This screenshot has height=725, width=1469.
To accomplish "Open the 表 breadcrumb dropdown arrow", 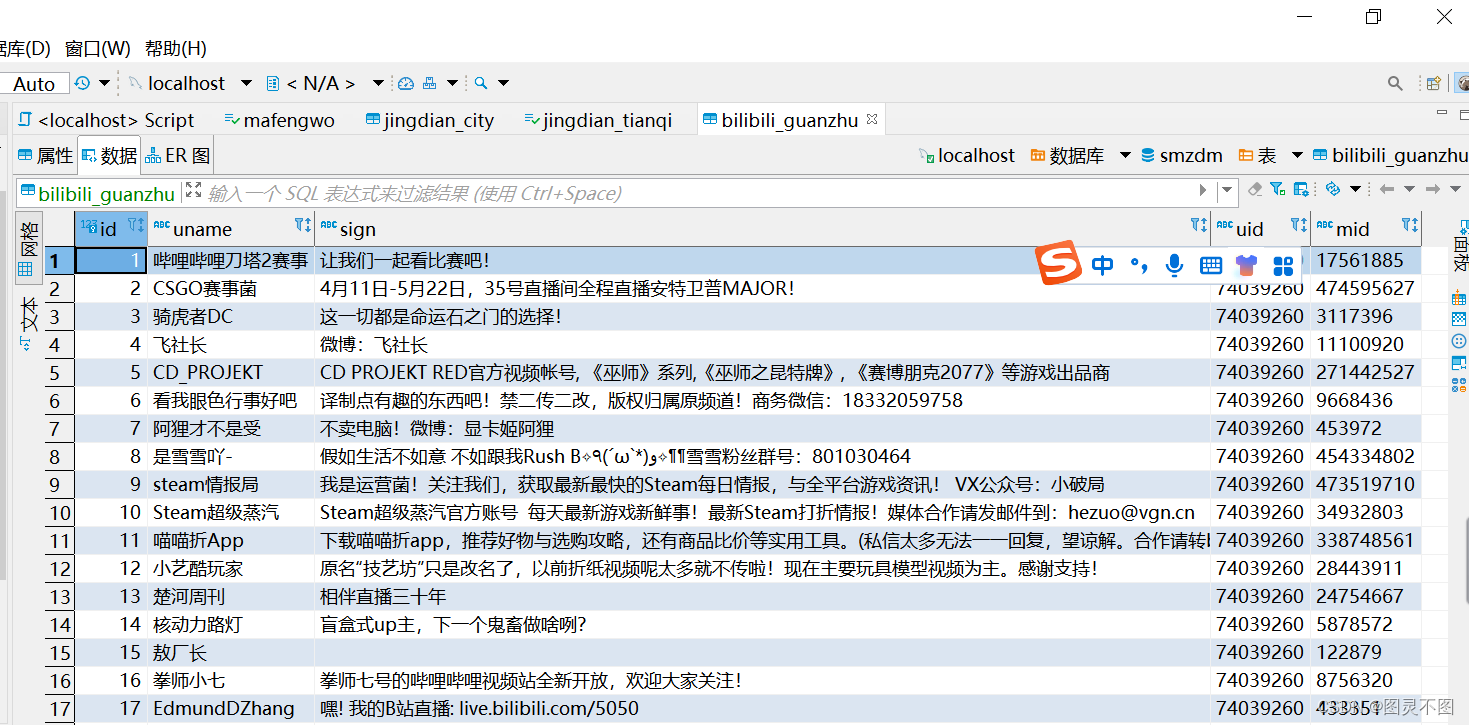I will click(x=1297, y=155).
